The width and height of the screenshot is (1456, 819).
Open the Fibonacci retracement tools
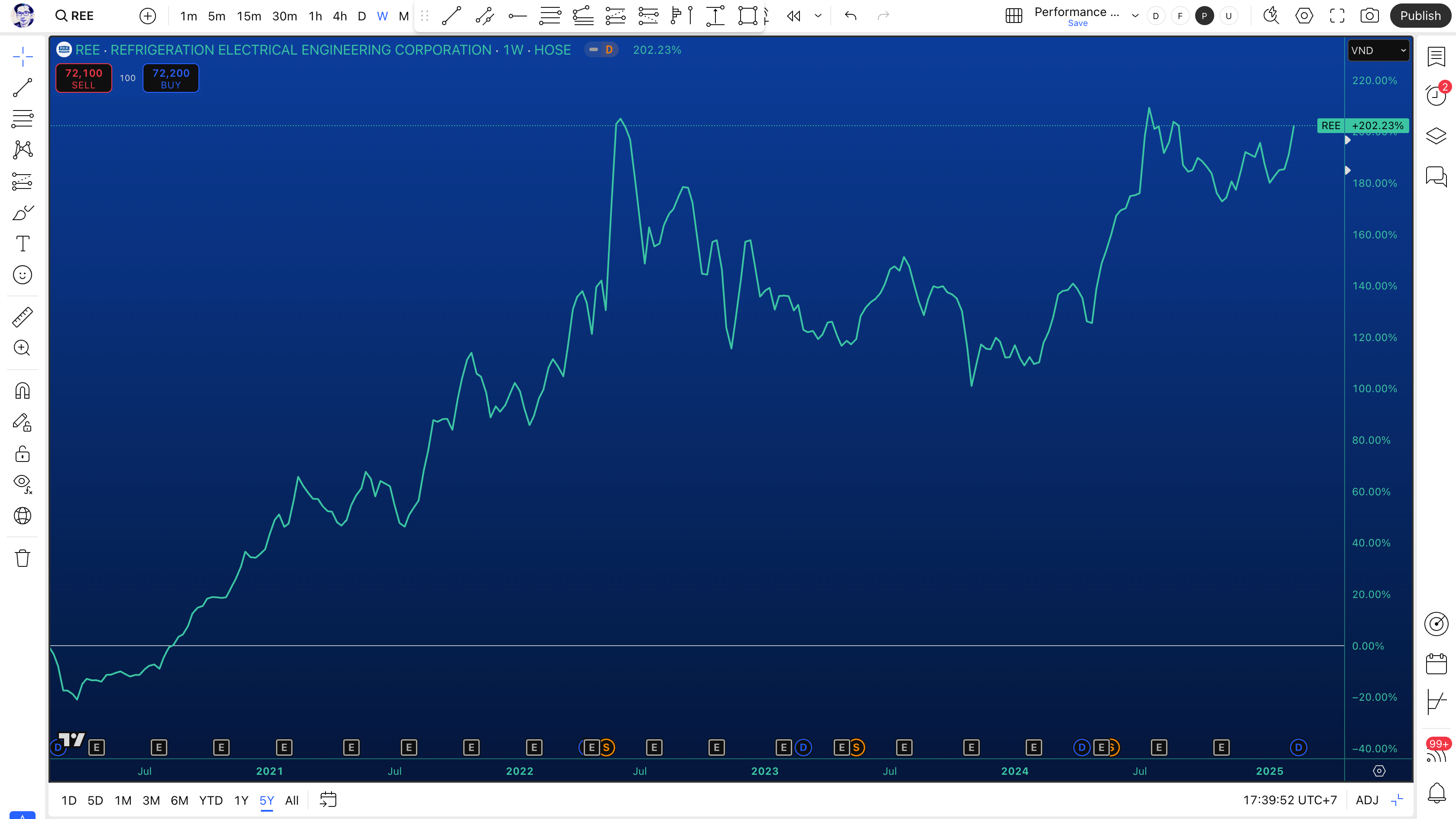point(23,119)
